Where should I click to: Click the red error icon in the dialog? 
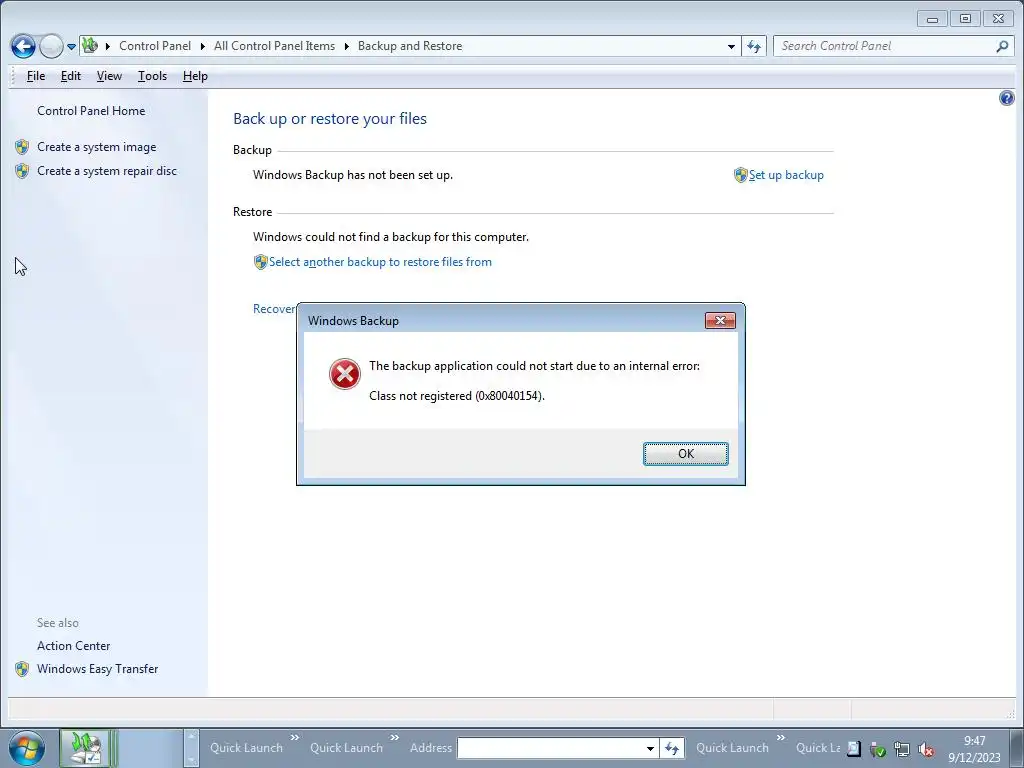tap(345, 374)
